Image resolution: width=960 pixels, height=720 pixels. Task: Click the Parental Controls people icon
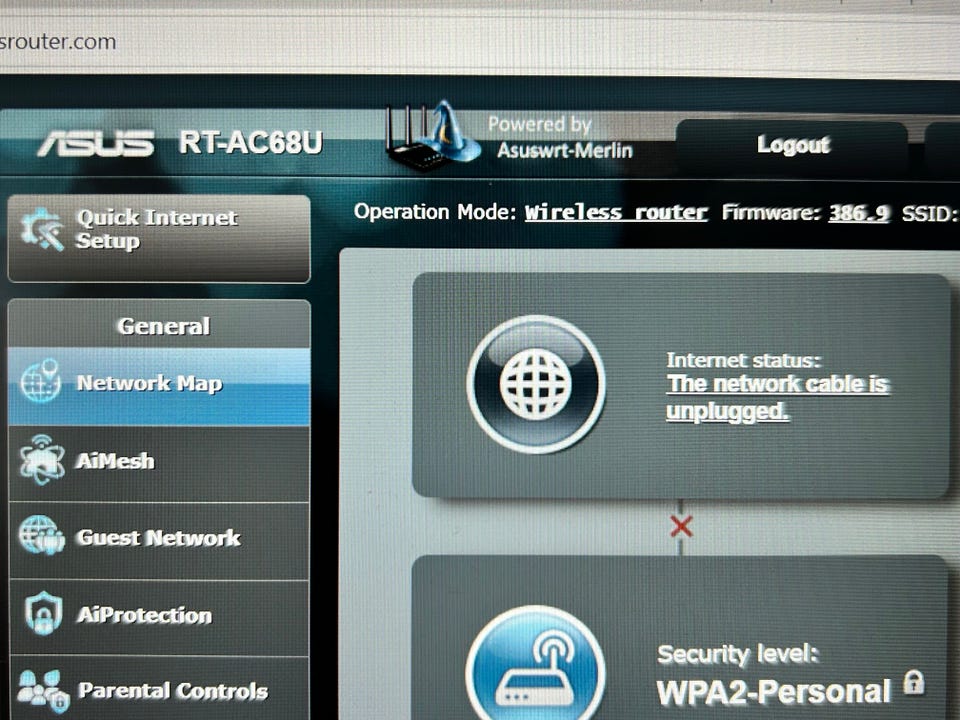(x=42, y=691)
